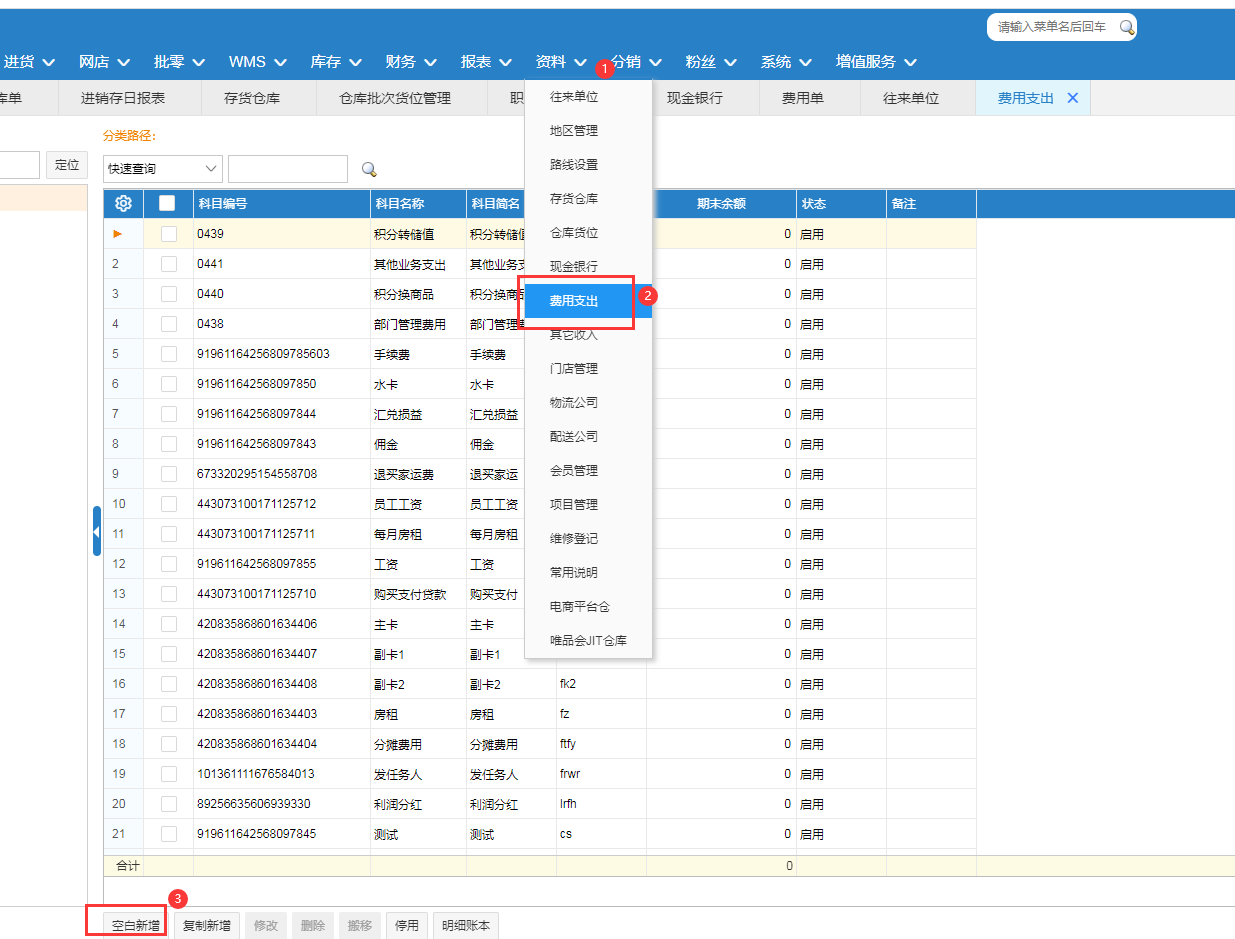
Task: Check the box for row 0438
Action: click(169, 324)
